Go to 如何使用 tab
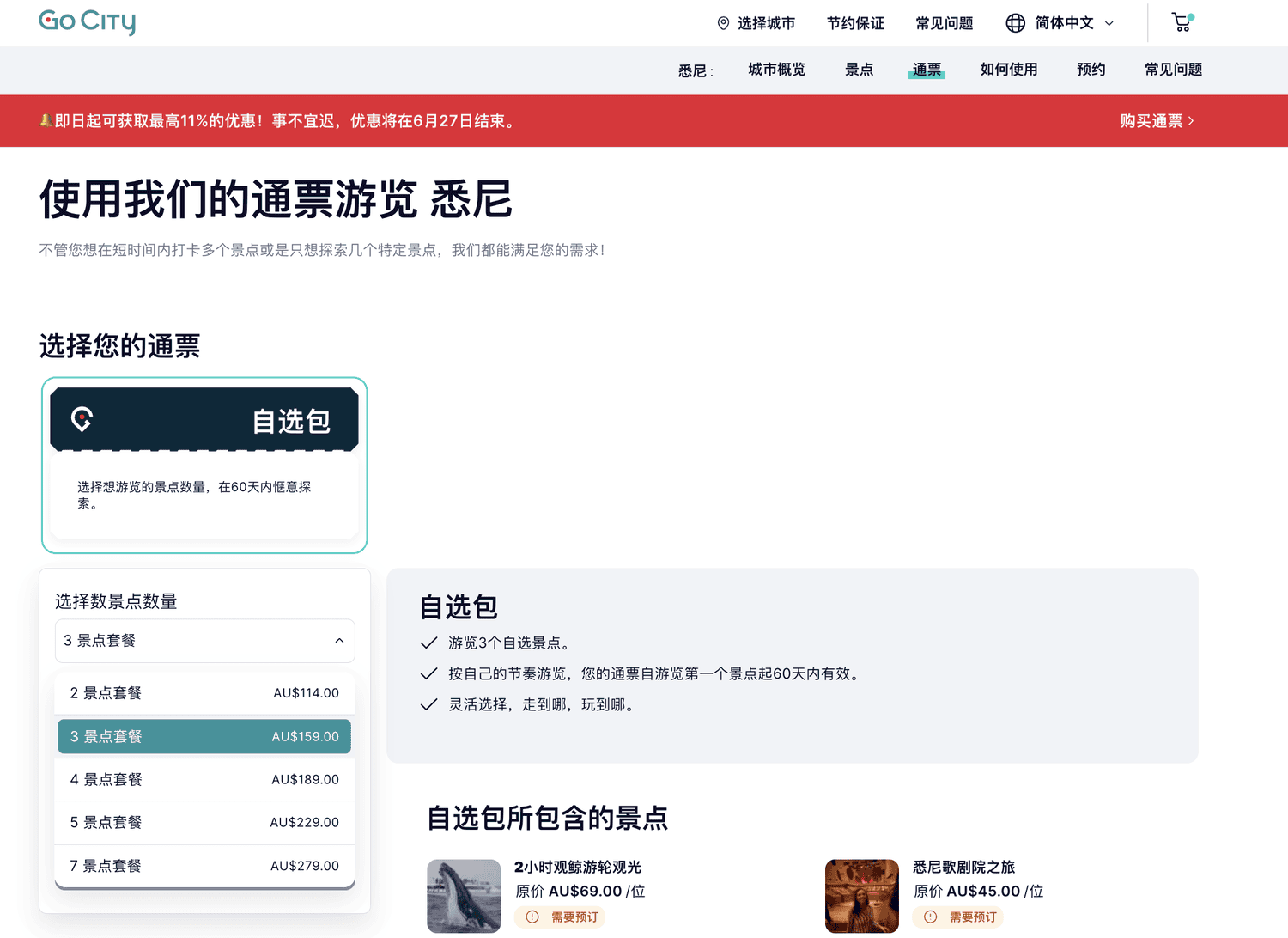The width and height of the screenshot is (1288, 938). 1009,70
